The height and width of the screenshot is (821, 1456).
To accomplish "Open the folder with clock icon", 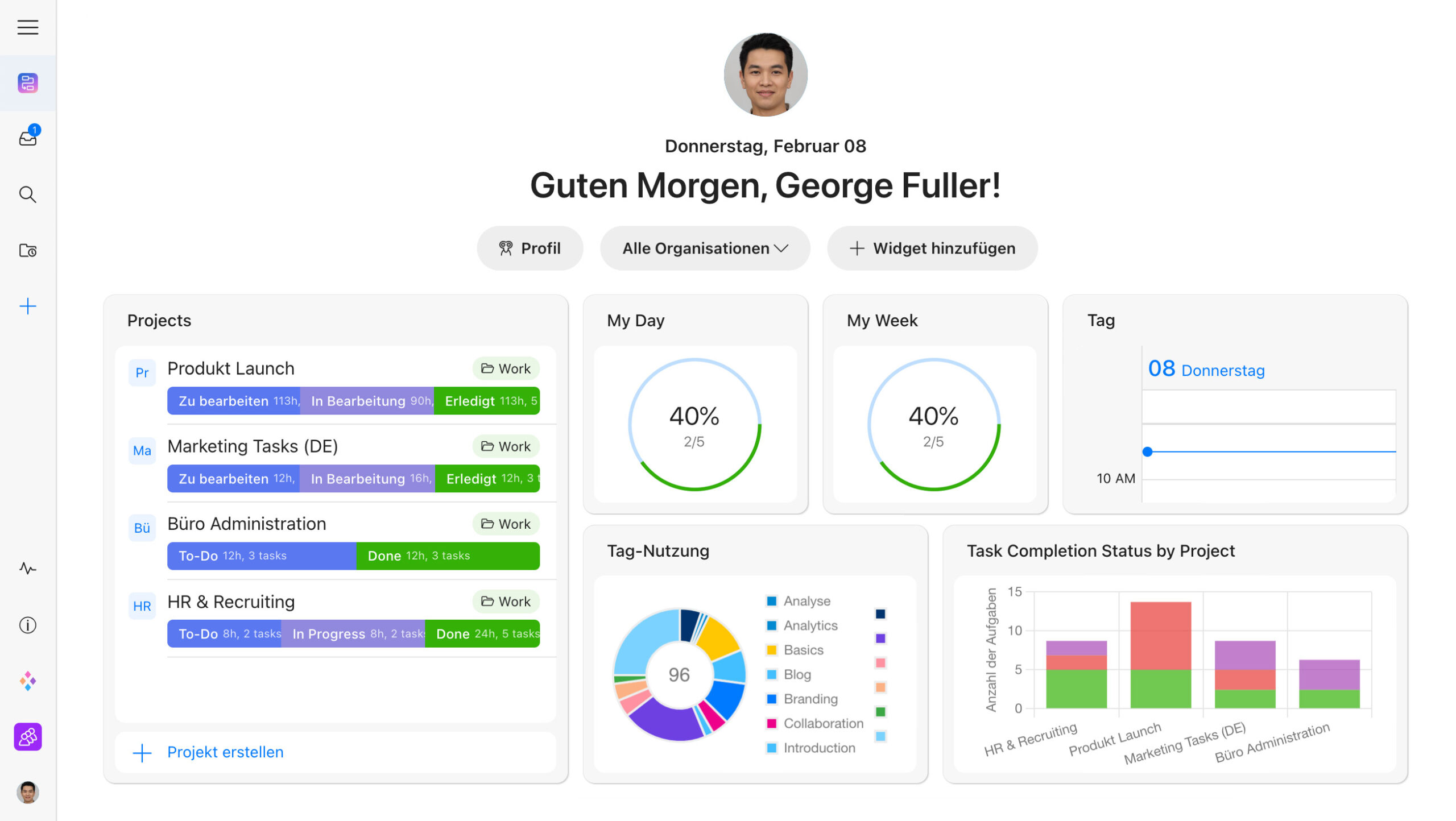I will pyautogui.click(x=27, y=250).
